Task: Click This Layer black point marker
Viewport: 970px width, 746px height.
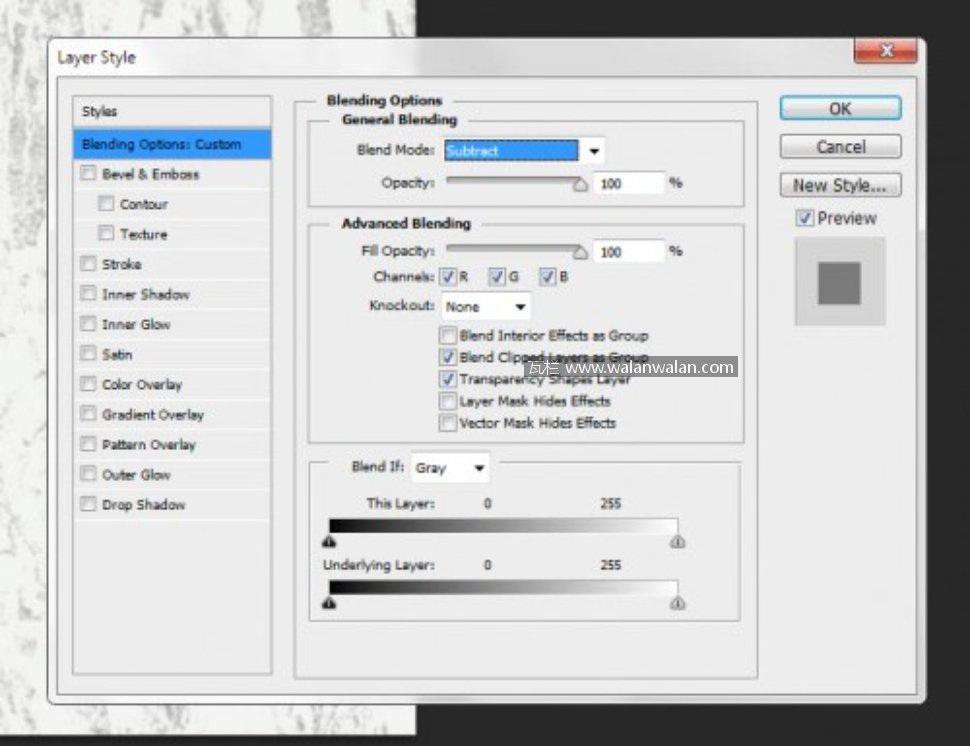Action: pos(329,542)
